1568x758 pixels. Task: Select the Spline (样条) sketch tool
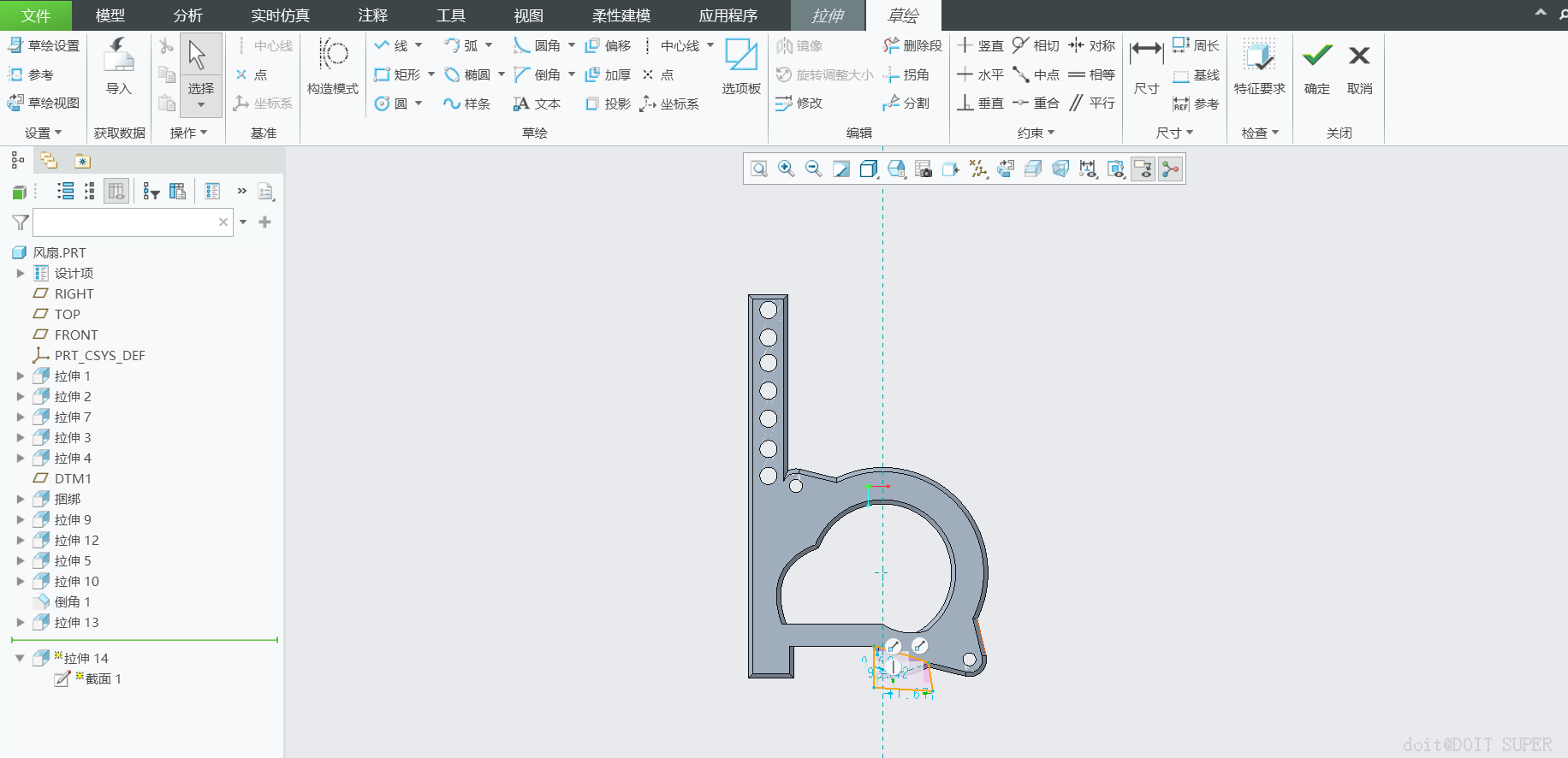pyautogui.click(x=466, y=104)
